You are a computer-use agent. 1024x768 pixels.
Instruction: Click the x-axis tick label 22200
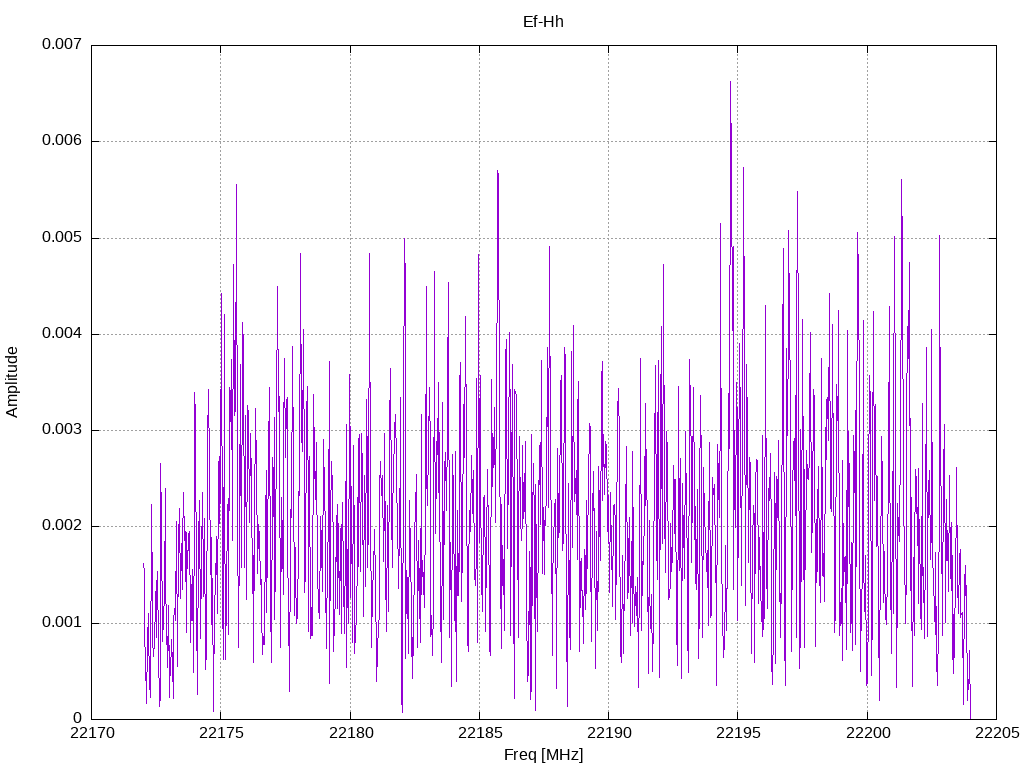[868, 733]
